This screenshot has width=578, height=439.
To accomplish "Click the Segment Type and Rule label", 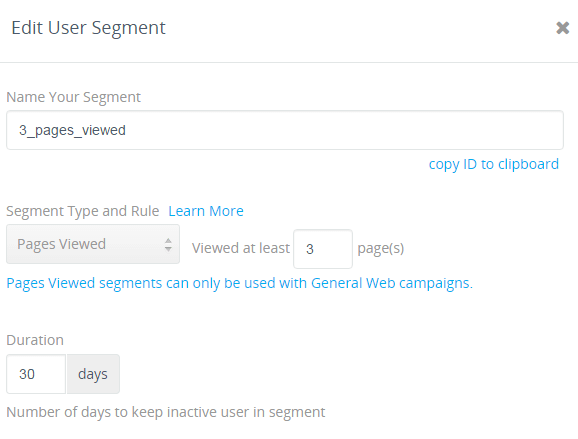I will click(83, 211).
